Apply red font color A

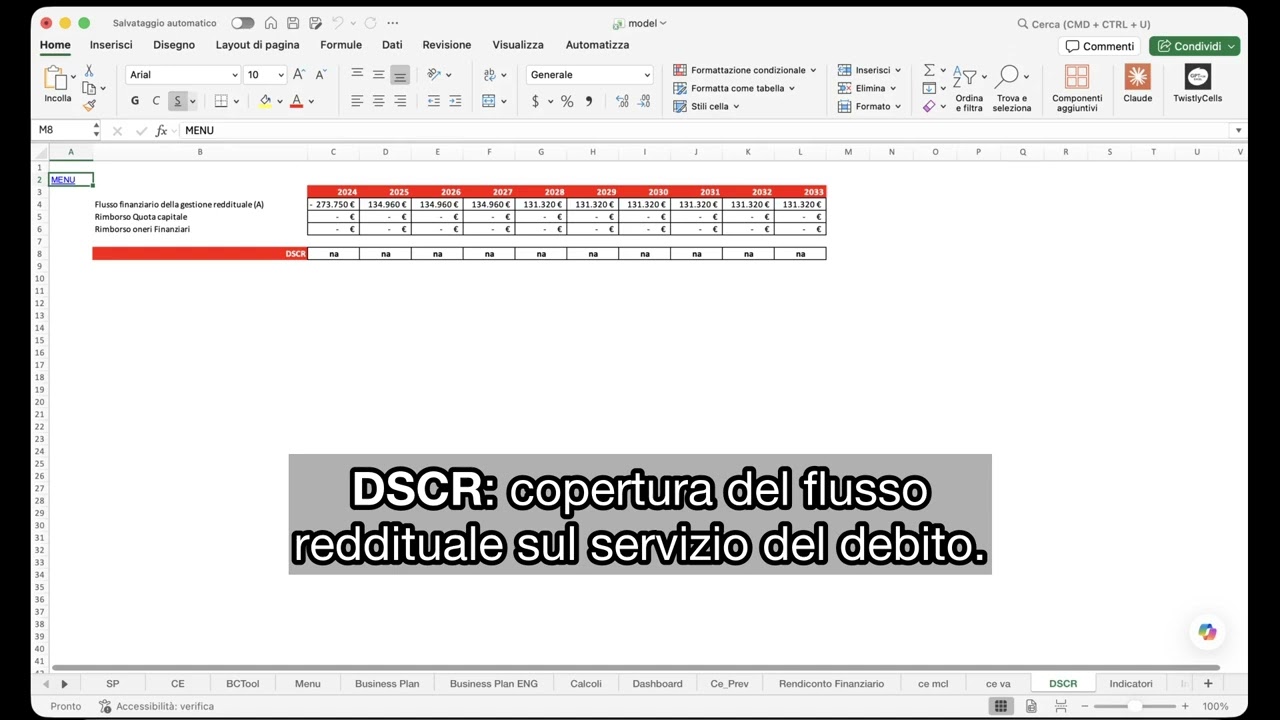[x=296, y=101]
